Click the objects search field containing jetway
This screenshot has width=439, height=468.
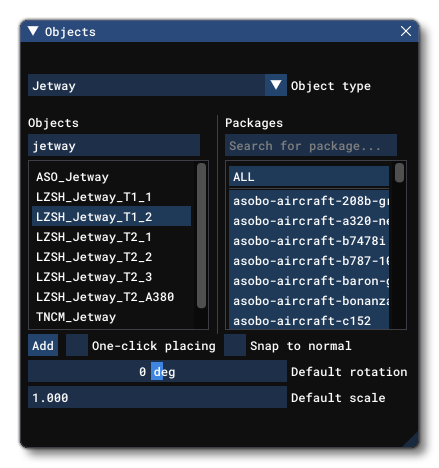point(114,145)
